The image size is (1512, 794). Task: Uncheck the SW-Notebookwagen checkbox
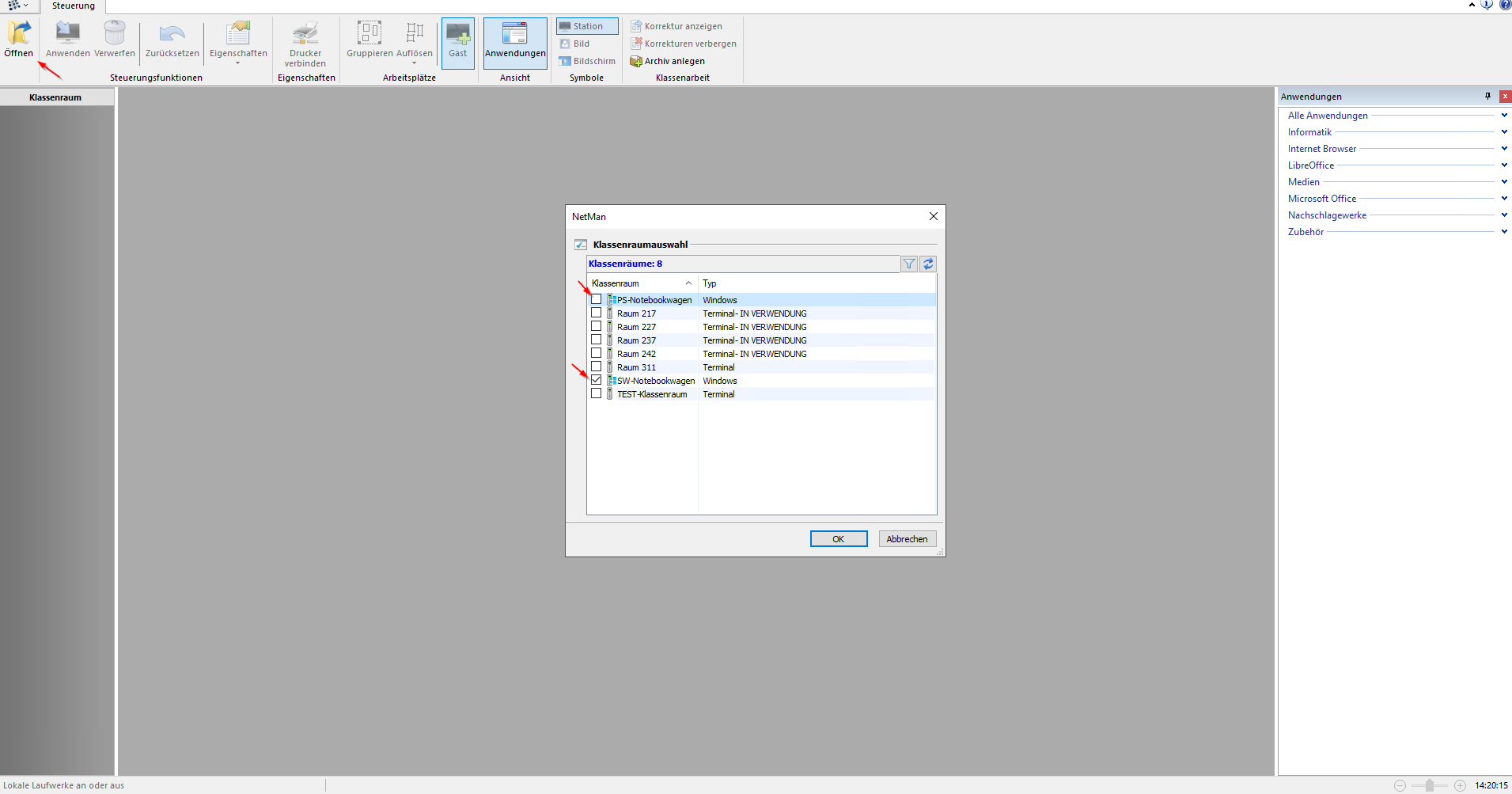(x=597, y=380)
